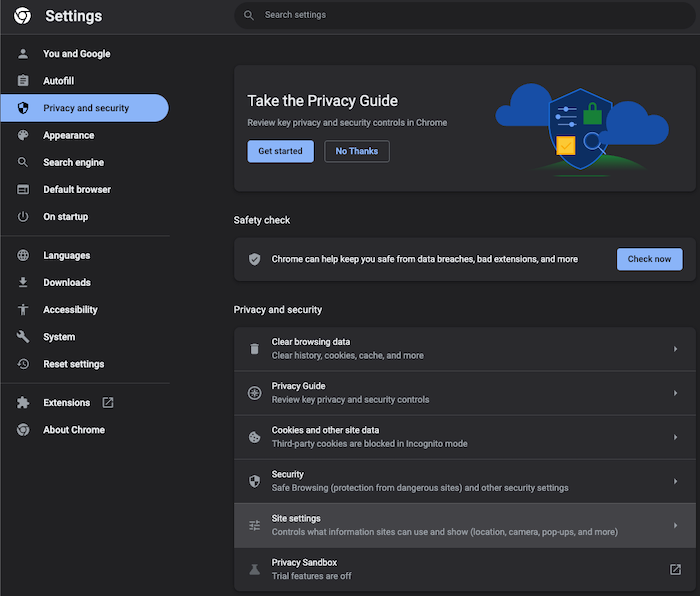The height and width of the screenshot is (596, 700).
Task: Click the On startup power icon
Action: (x=23, y=217)
